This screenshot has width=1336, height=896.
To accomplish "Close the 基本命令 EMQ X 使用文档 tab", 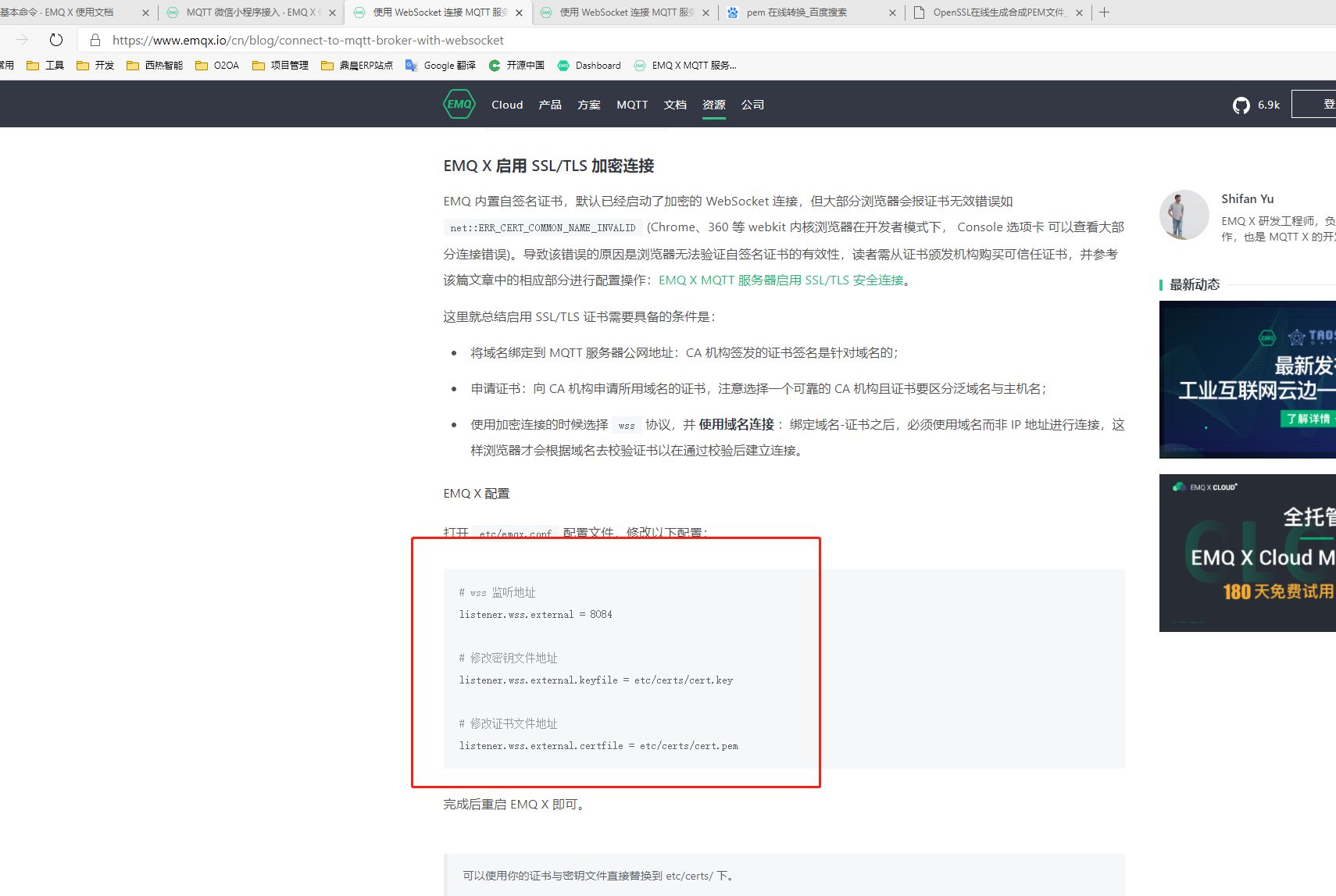I will [x=145, y=12].
